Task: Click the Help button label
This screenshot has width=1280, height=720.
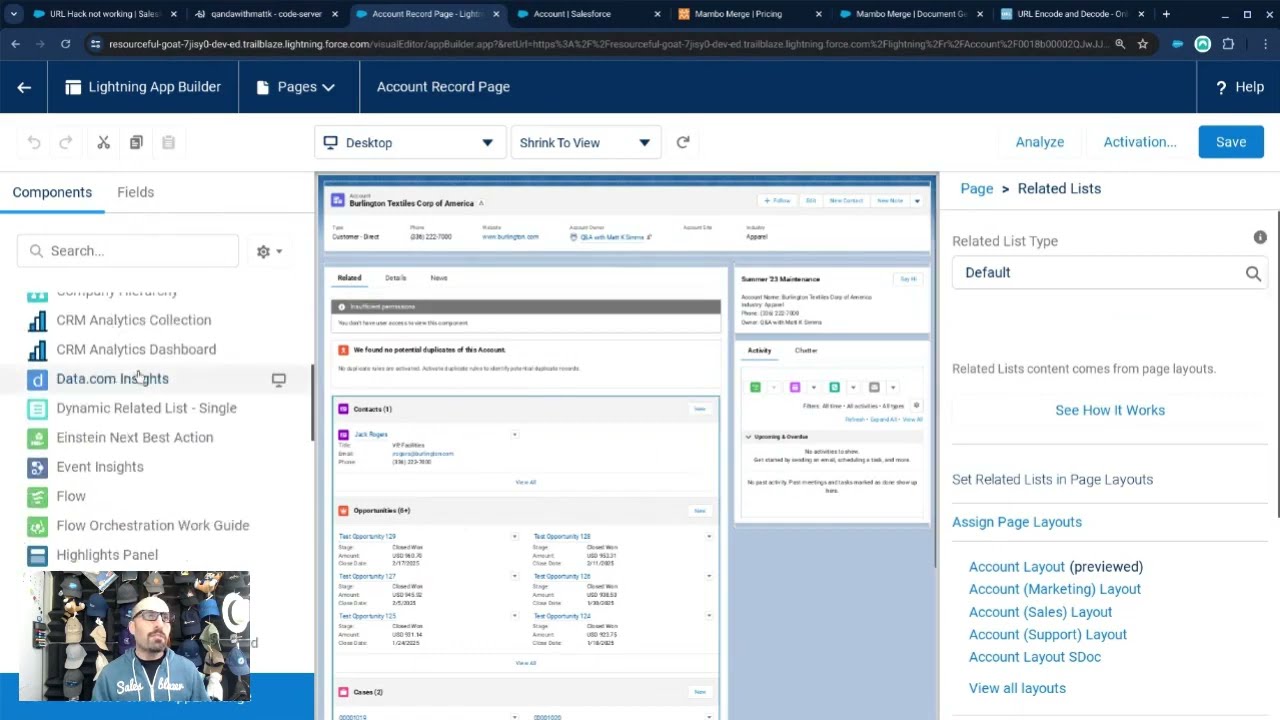Action: (x=1250, y=87)
